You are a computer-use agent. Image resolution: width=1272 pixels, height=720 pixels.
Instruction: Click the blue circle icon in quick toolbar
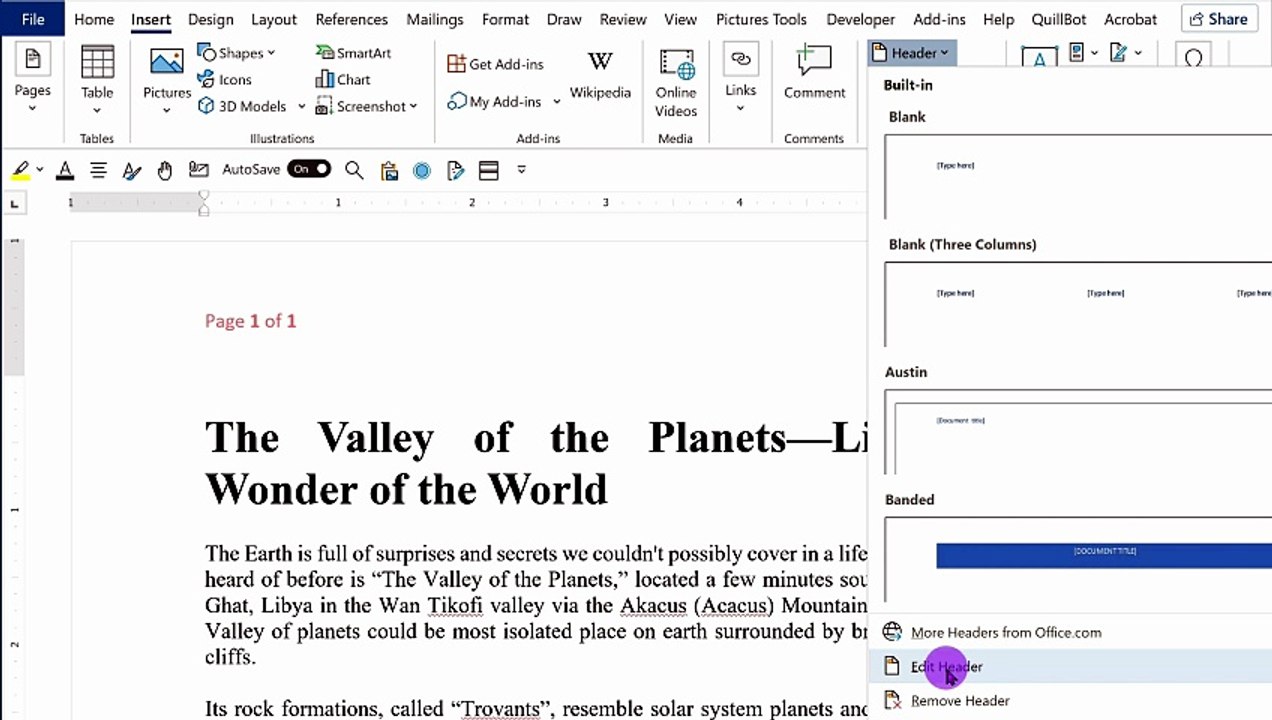coord(422,171)
